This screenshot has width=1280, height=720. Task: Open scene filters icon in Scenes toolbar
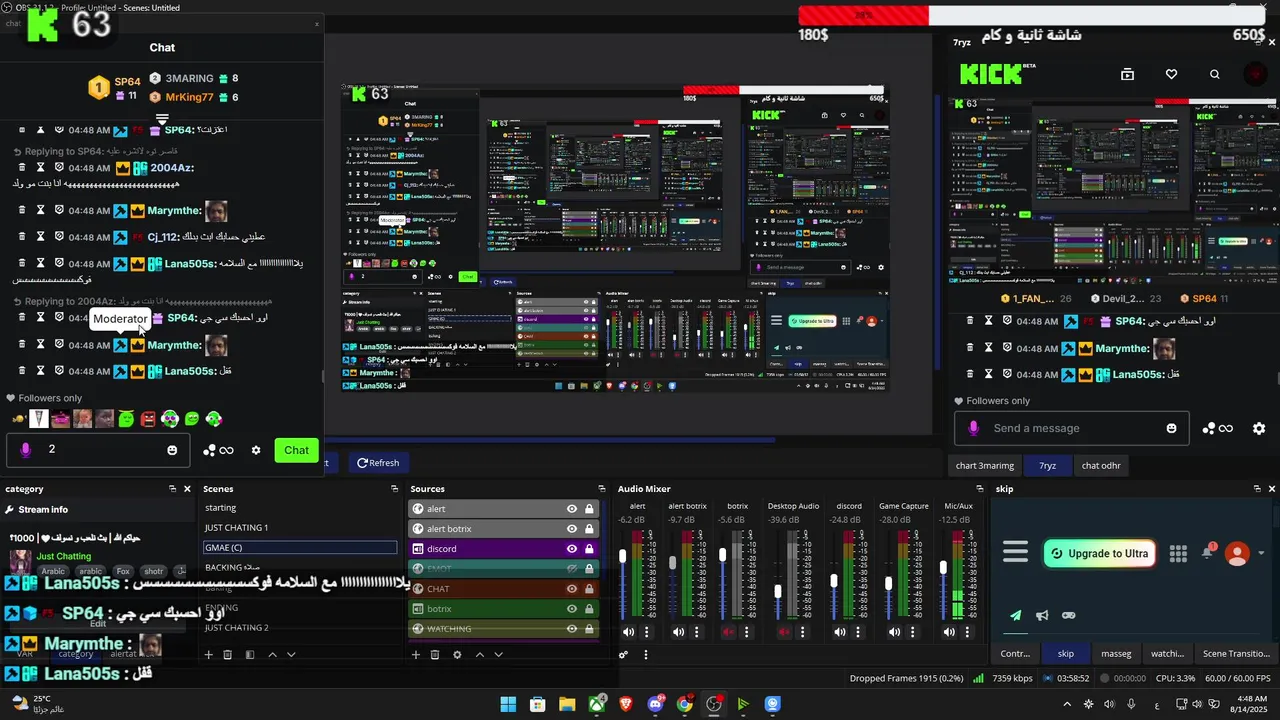point(250,655)
